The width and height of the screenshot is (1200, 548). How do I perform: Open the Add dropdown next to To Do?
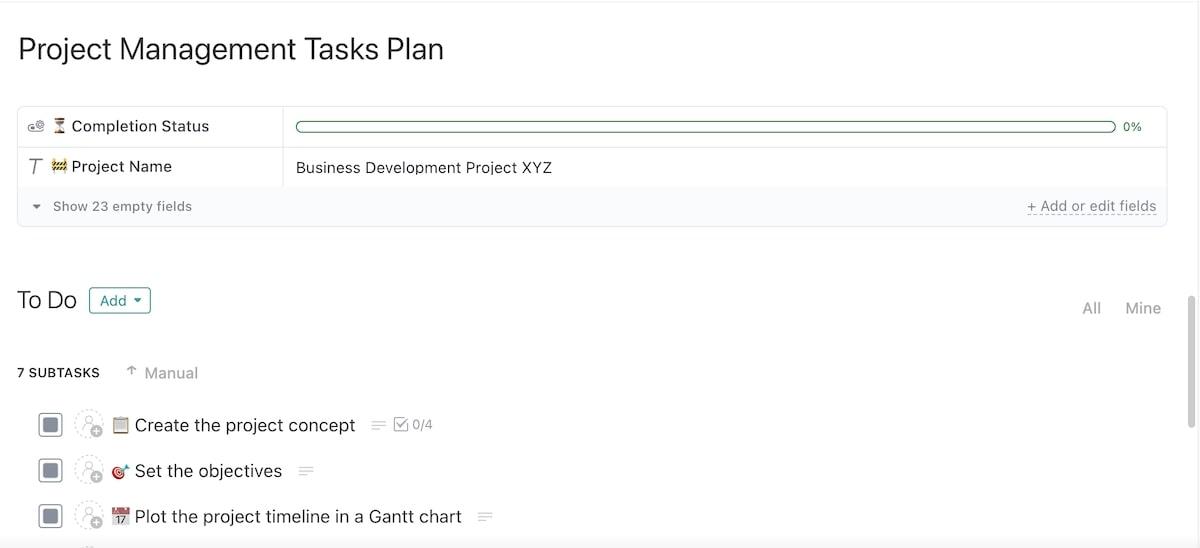(x=120, y=300)
